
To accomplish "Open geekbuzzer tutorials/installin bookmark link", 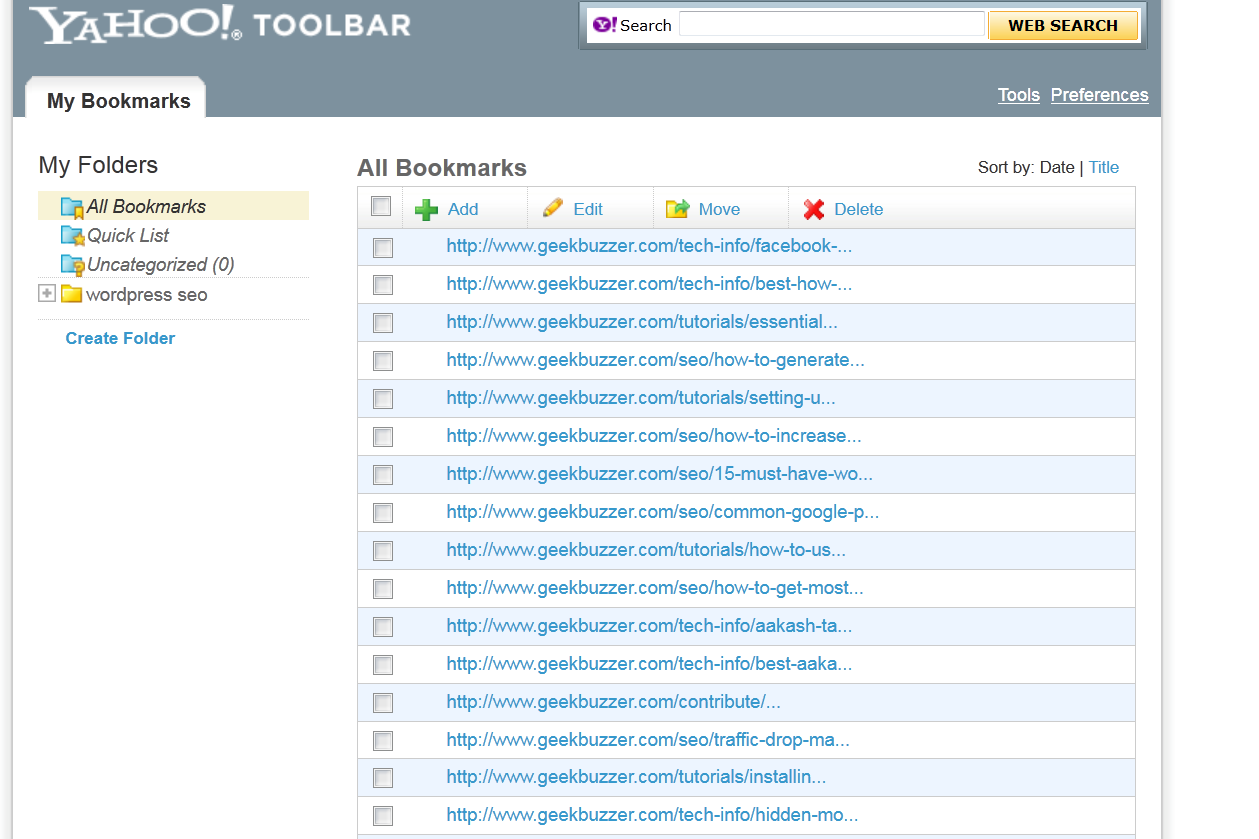I will [636, 777].
